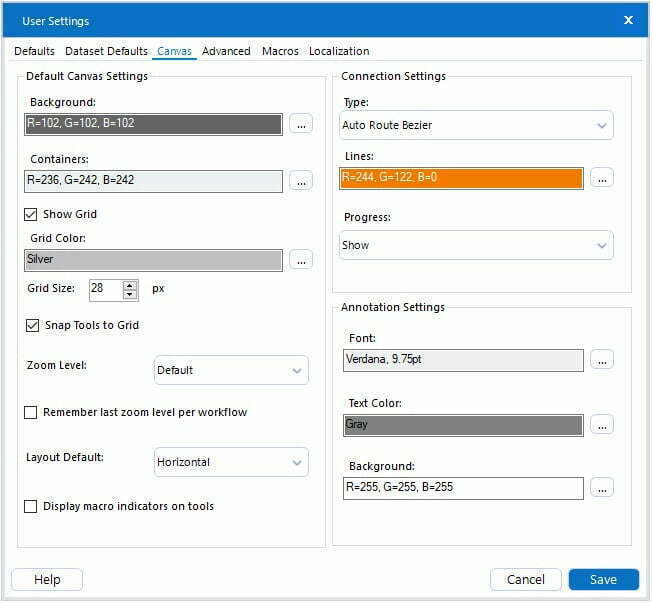This screenshot has width=652, height=603.
Task: Click ellipsis button beside connection Lines color
Action: [601, 178]
